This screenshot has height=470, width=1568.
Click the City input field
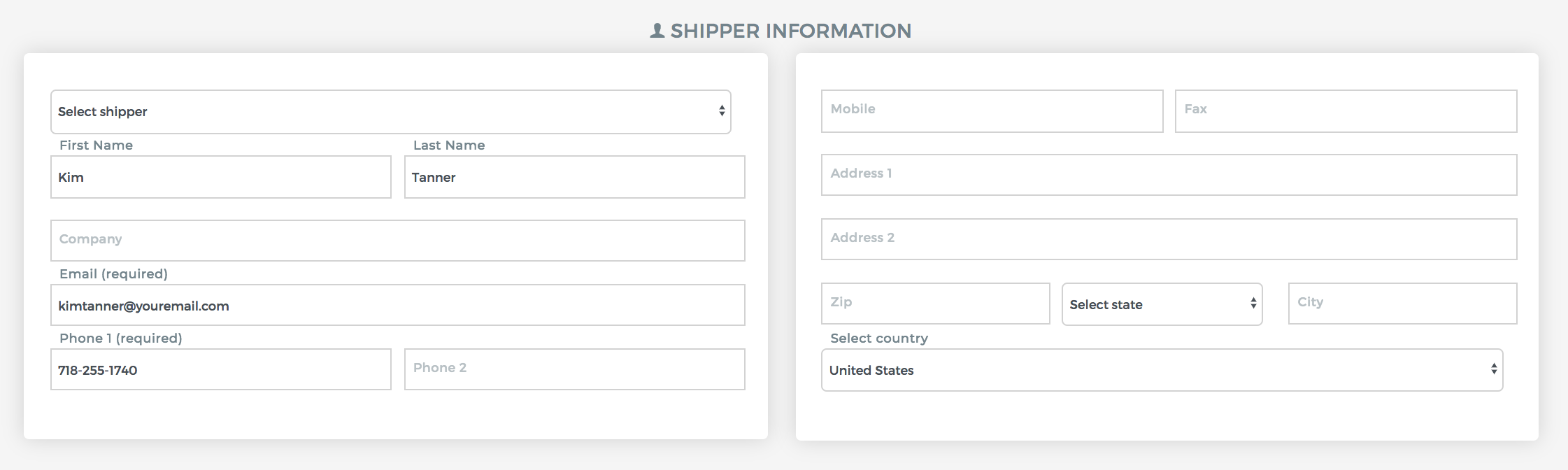coord(1403,304)
